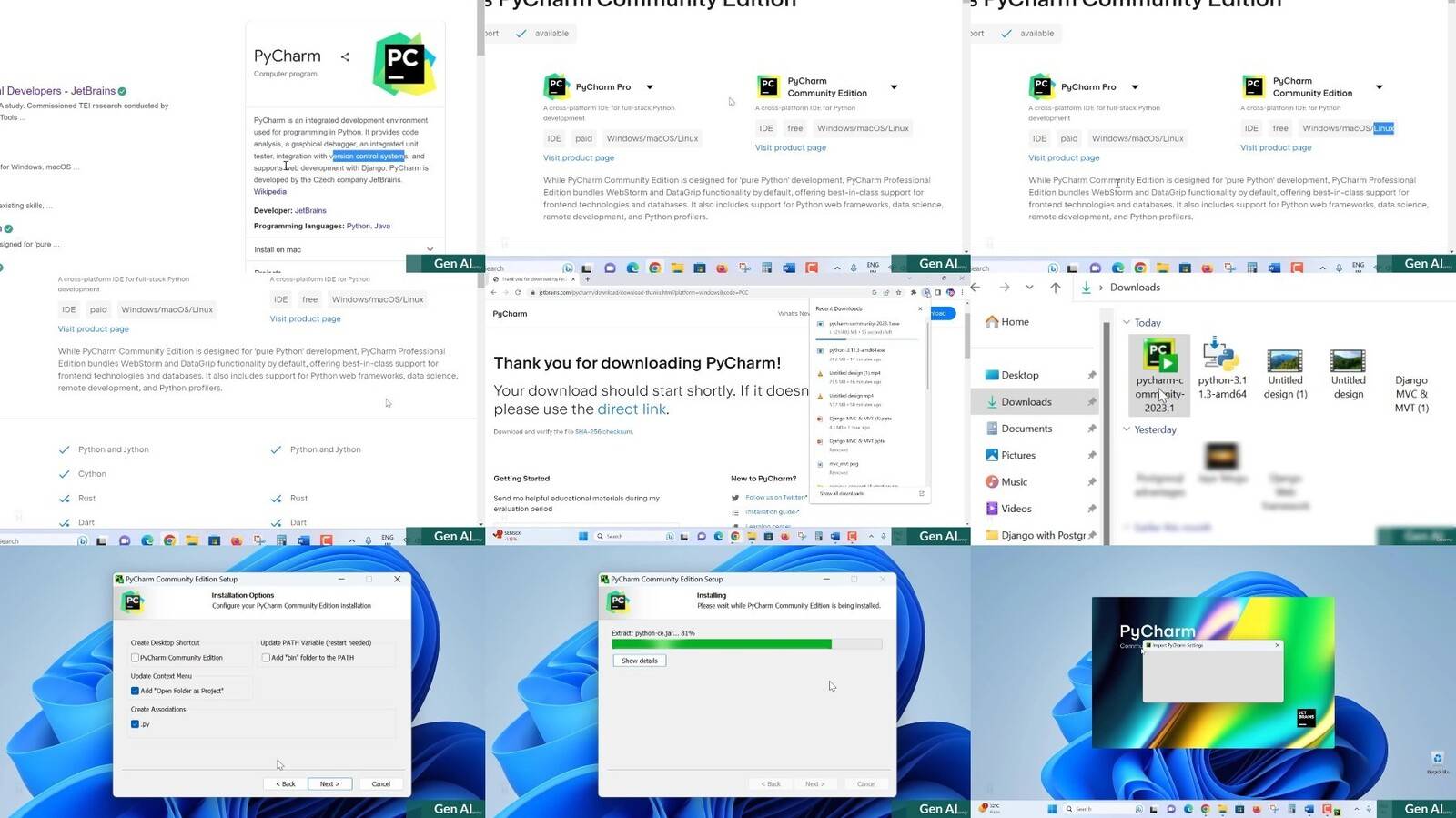Open the JetBrains developer link
Image resolution: width=1456 pixels, height=818 pixels.
point(310,210)
